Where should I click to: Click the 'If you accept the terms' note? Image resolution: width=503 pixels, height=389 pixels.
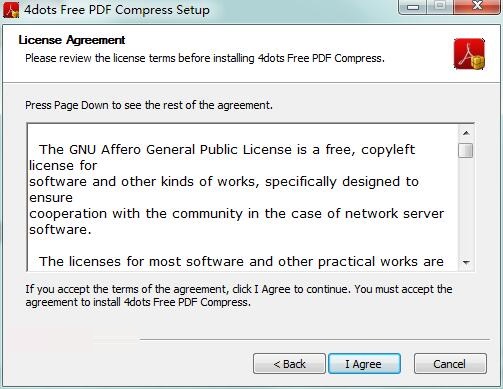coord(239,295)
